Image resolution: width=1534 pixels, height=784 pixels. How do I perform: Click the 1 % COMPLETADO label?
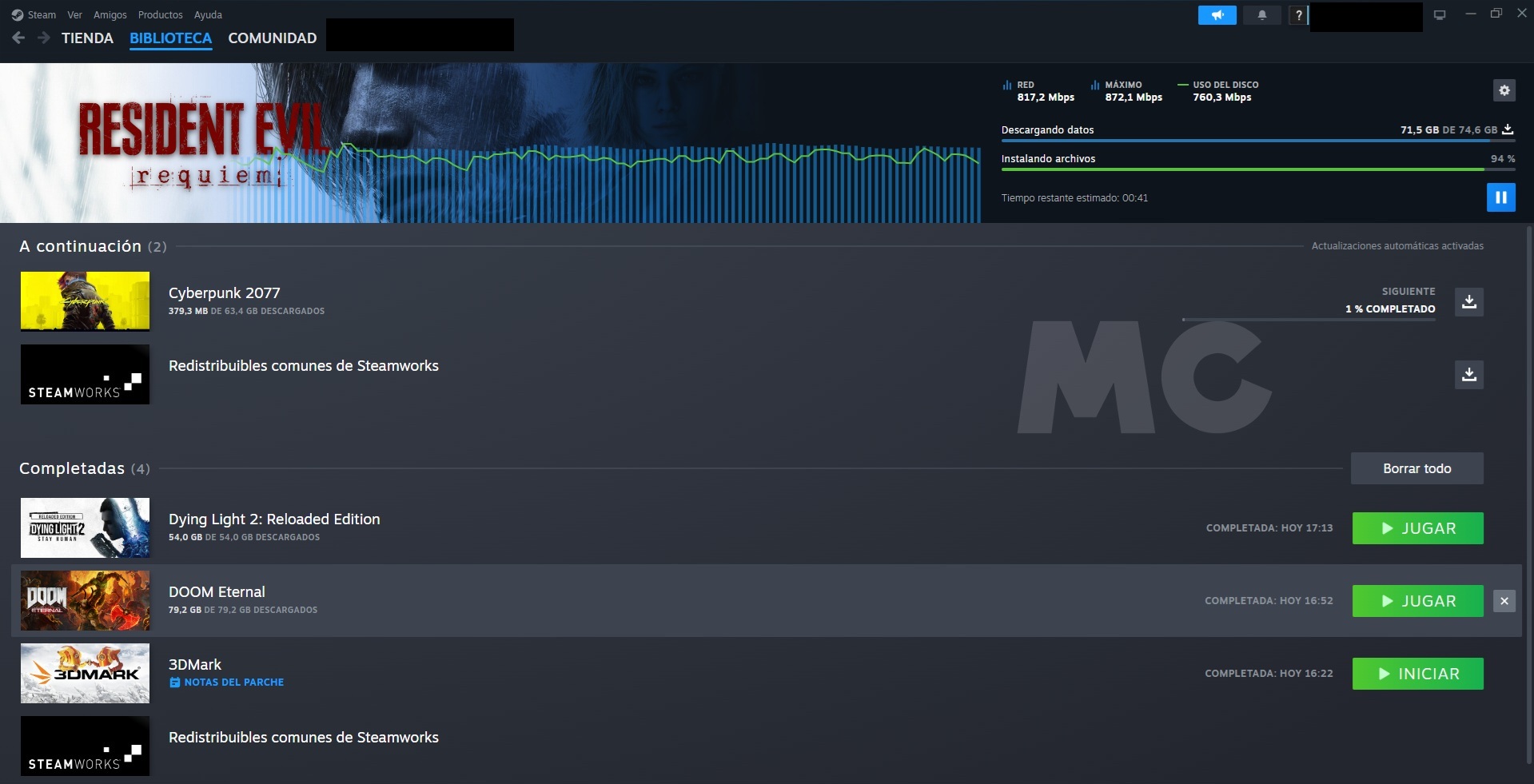pyautogui.click(x=1390, y=309)
